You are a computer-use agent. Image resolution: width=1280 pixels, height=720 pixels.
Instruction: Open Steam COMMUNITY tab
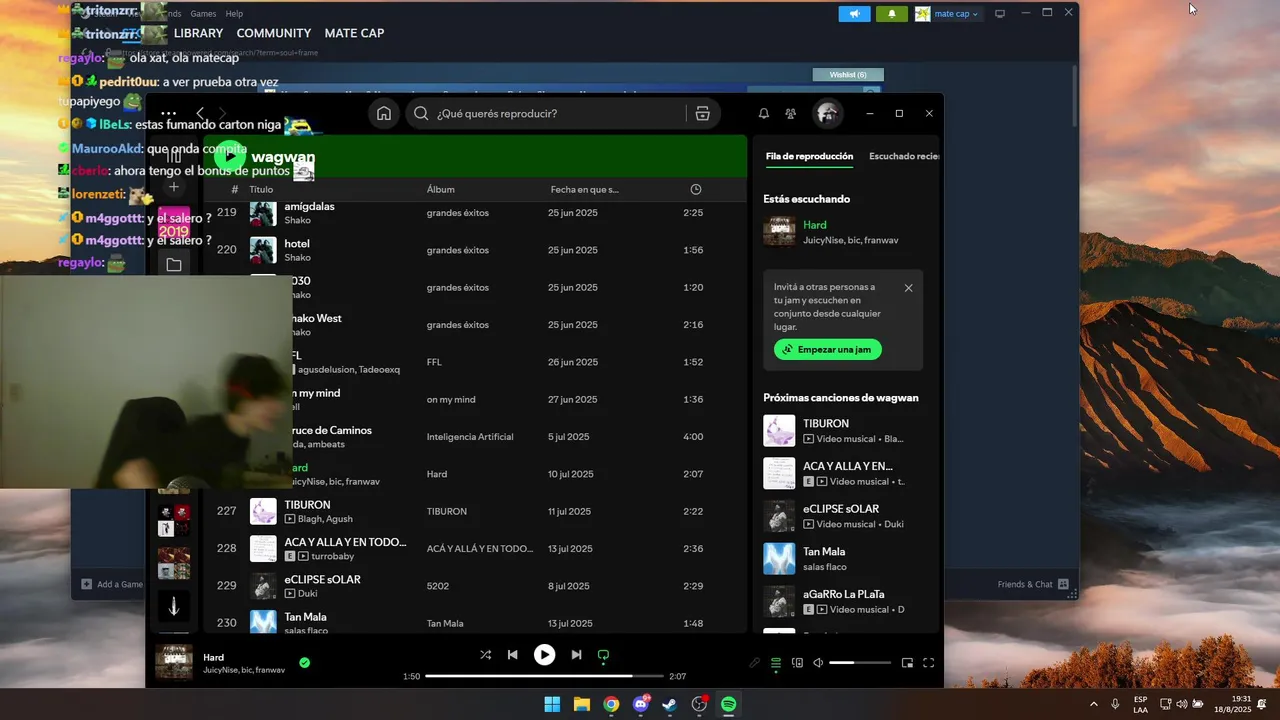(x=274, y=33)
